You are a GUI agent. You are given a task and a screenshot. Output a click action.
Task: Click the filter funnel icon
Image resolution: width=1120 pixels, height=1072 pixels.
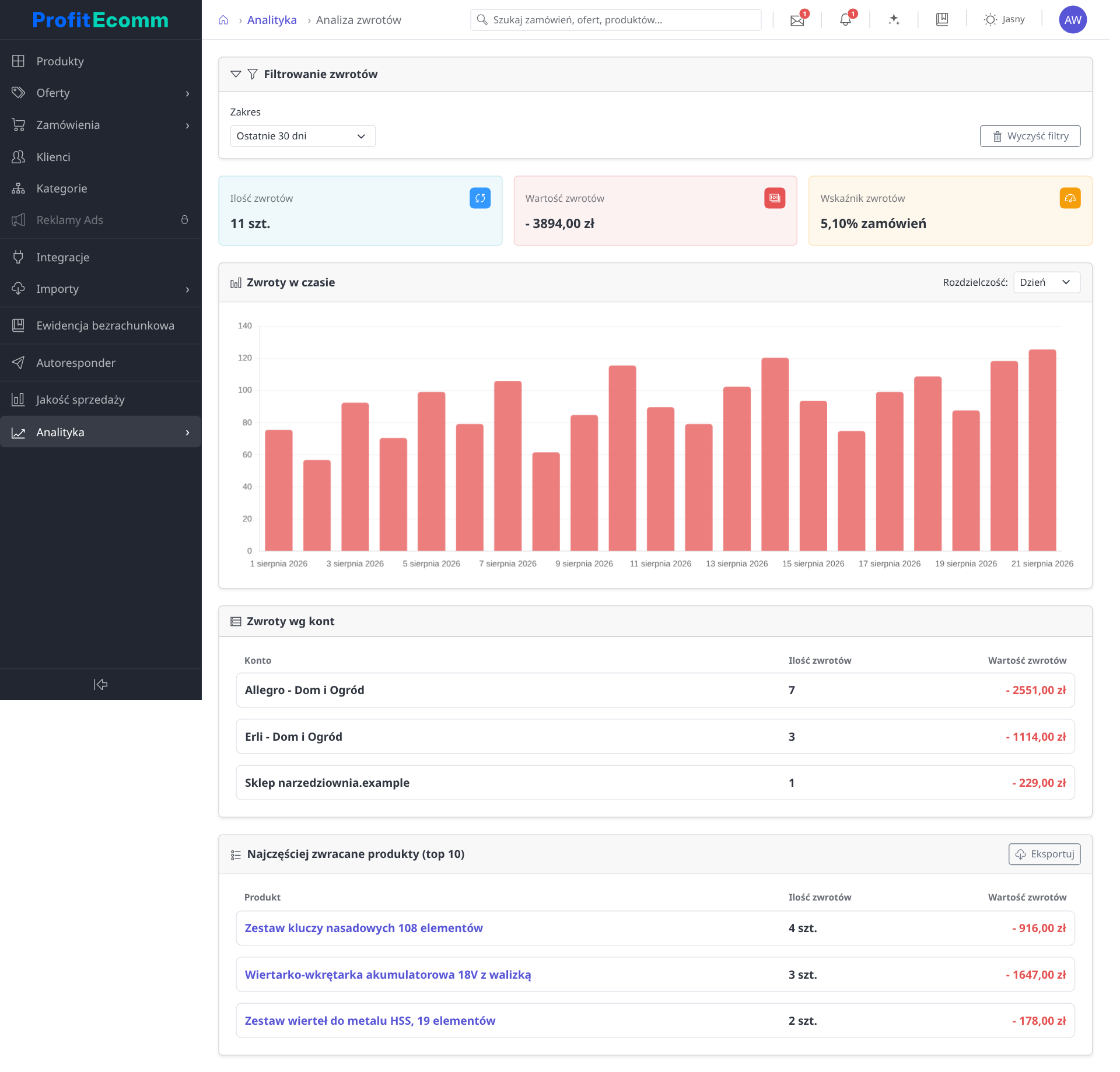point(253,74)
